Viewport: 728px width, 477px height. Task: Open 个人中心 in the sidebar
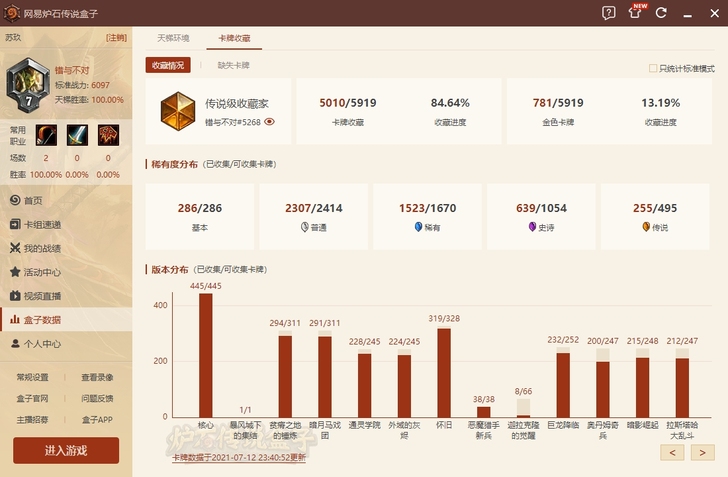pos(66,344)
